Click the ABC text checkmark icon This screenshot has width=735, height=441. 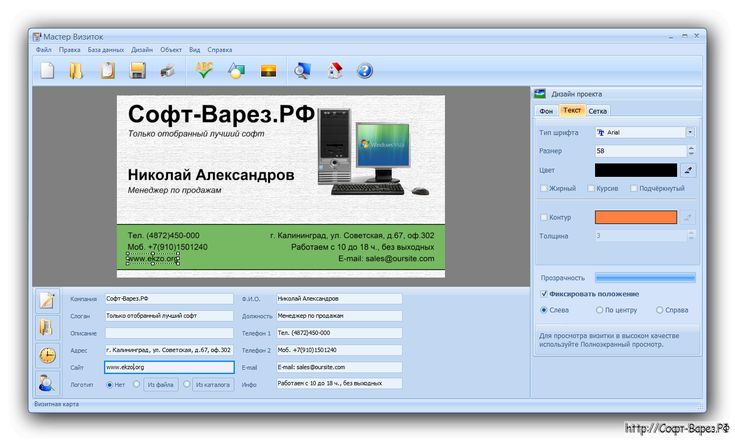204,70
